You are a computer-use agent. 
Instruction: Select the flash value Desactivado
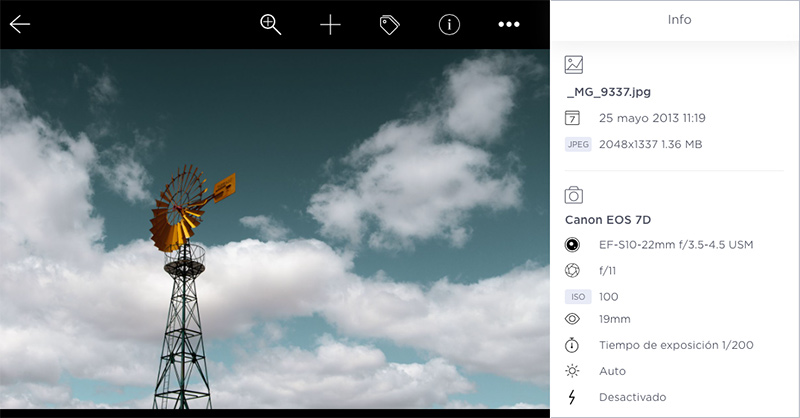coord(633,397)
